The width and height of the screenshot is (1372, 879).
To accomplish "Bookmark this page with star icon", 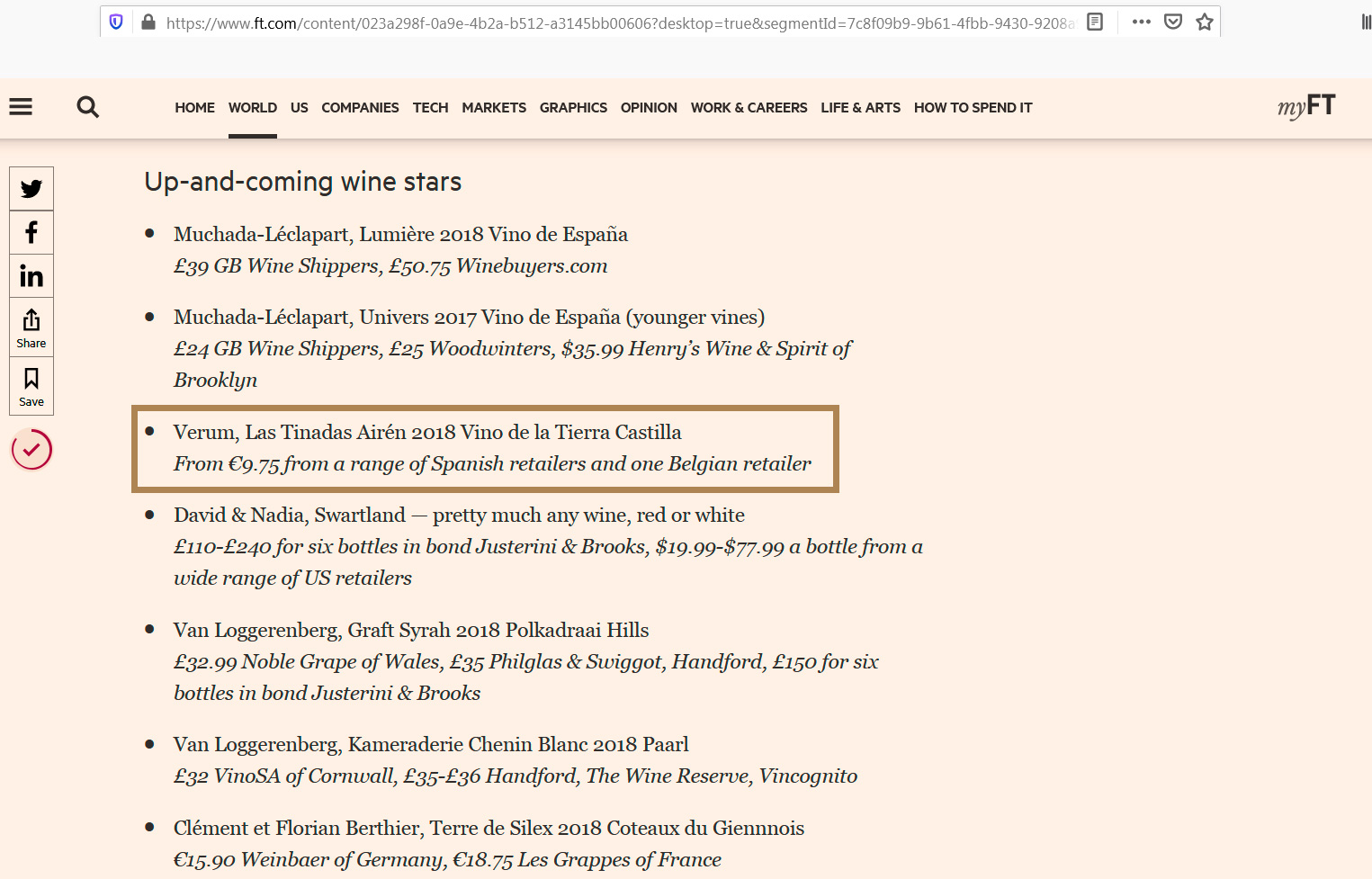I will (x=1205, y=22).
